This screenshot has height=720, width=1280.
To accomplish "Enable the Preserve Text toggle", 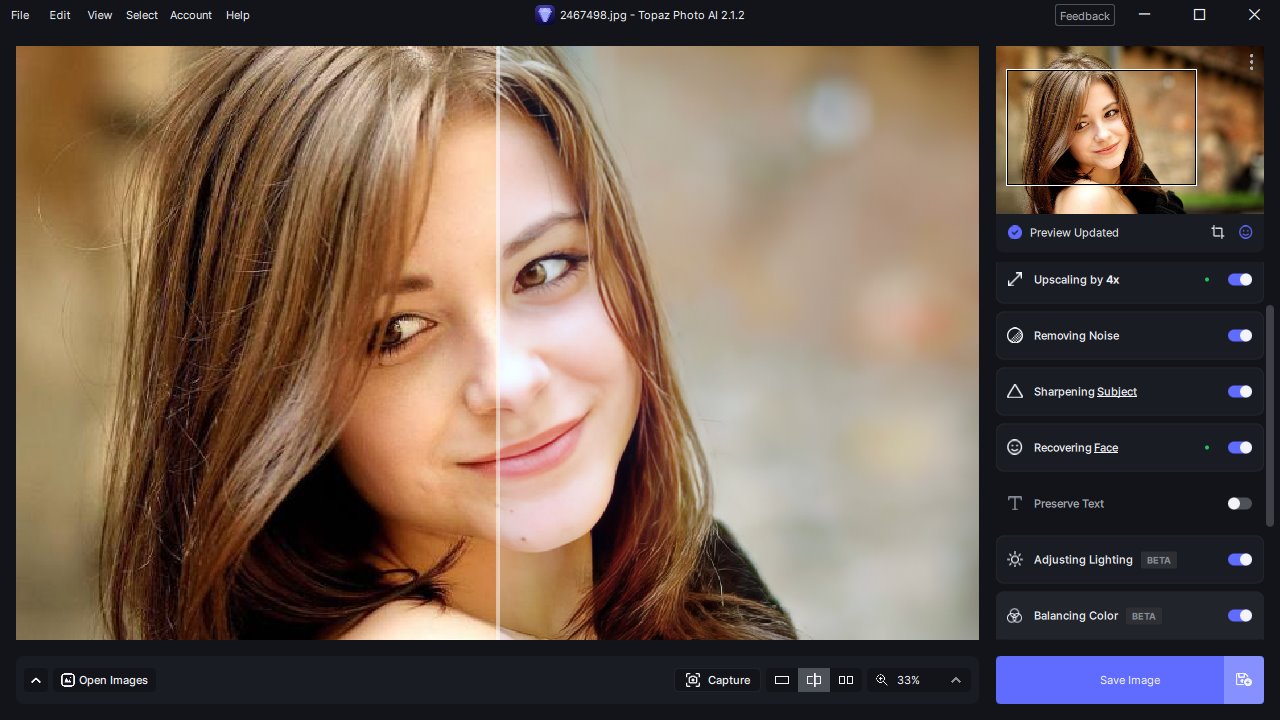I will (1239, 504).
